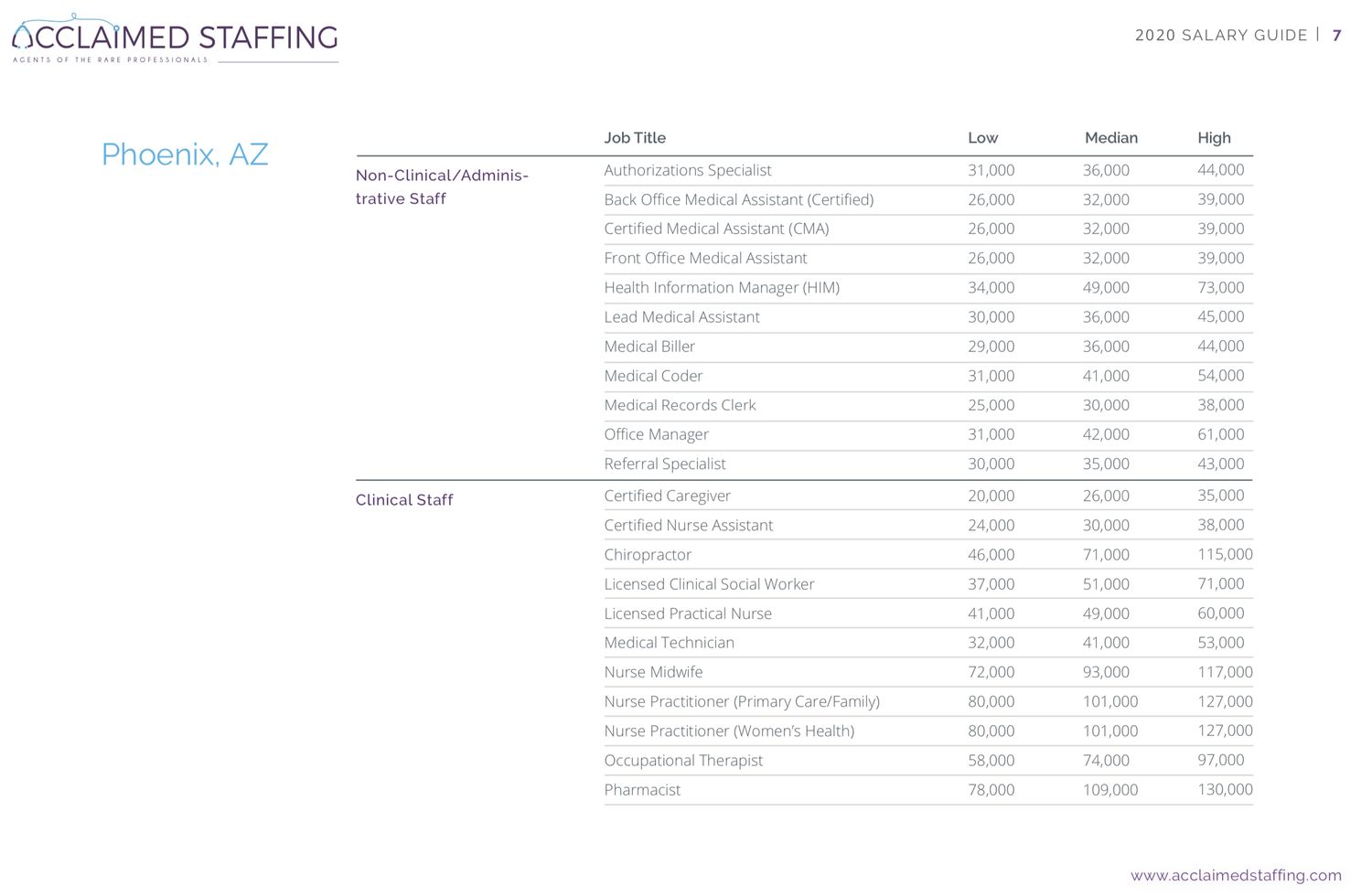Click the 2020 Salary Guide header text
The image size is (1372, 896).
tap(1221, 36)
